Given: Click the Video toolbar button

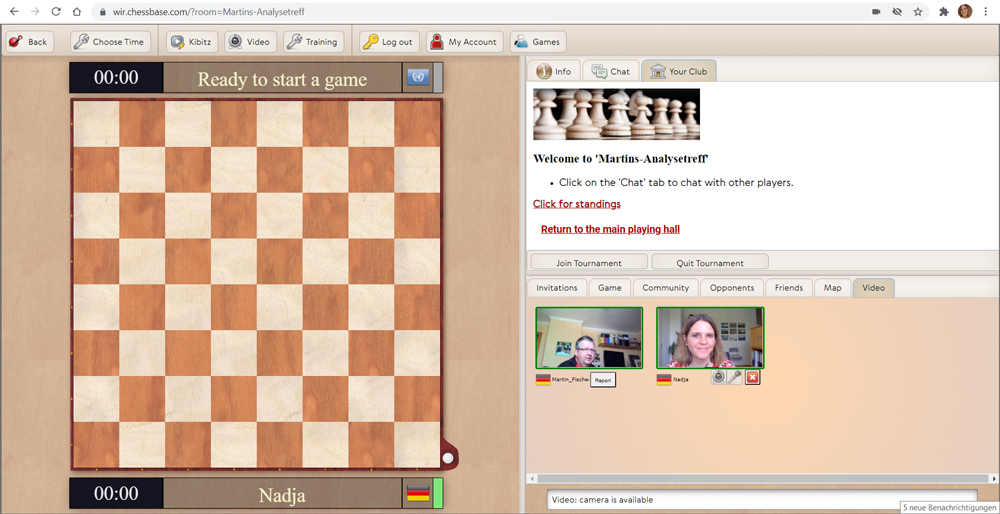Looking at the screenshot, I should pos(248,42).
